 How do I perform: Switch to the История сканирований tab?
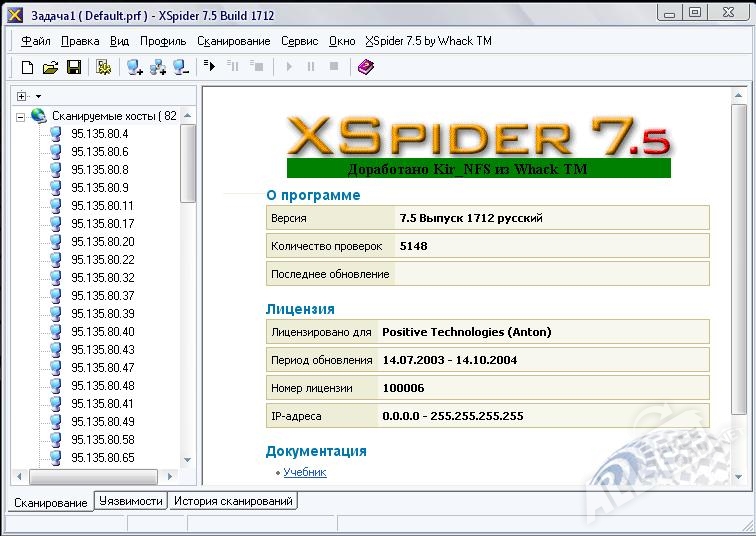(x=233, y=501)
